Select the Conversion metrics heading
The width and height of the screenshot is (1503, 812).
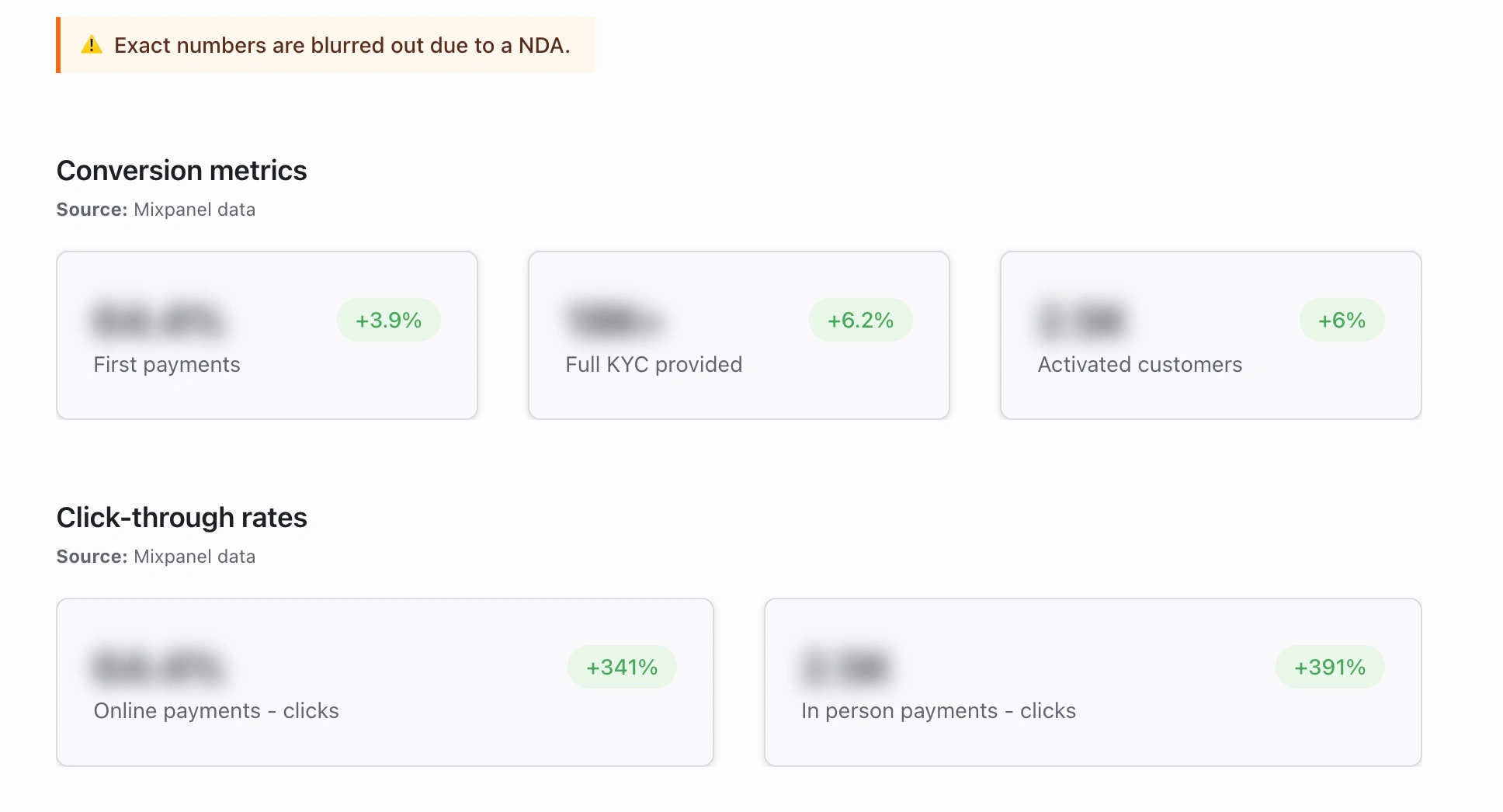point(182,171)
